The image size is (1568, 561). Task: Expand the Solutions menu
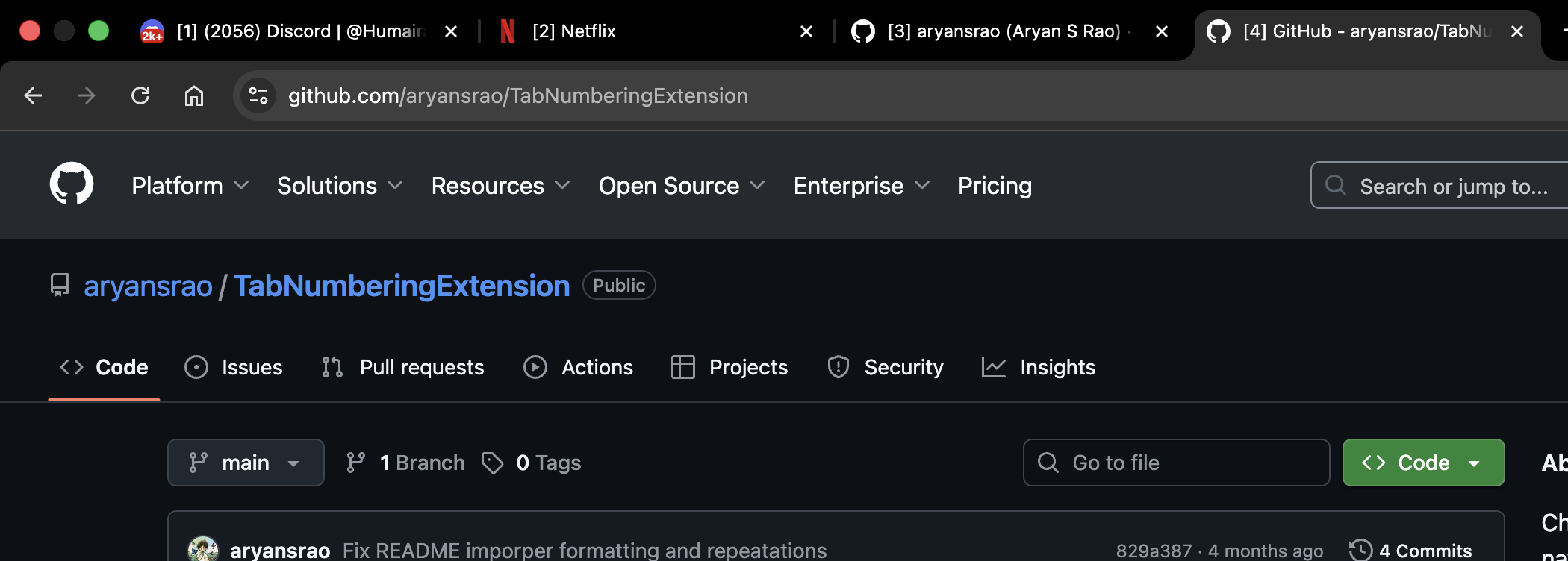click(x=340, y=186)
